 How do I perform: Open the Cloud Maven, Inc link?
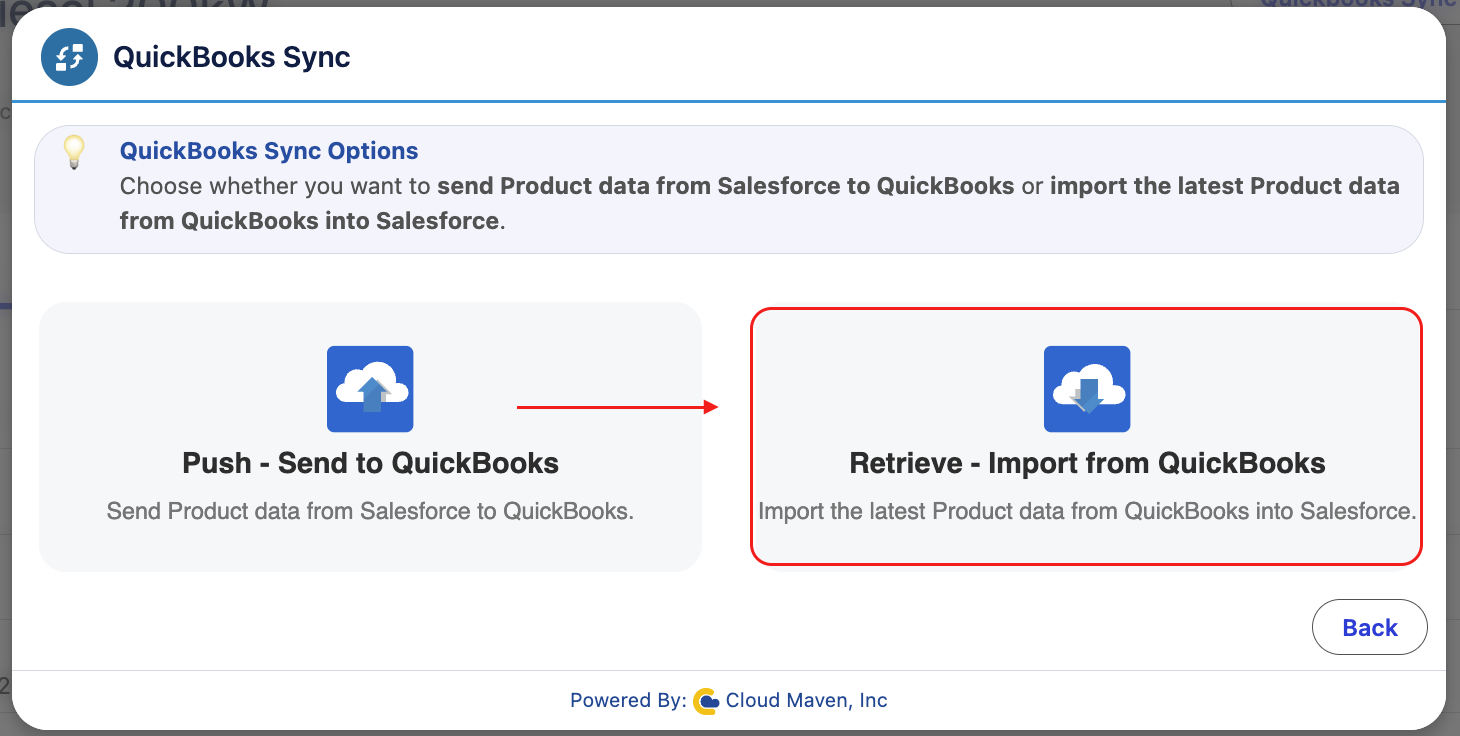[x=806, y=701]
